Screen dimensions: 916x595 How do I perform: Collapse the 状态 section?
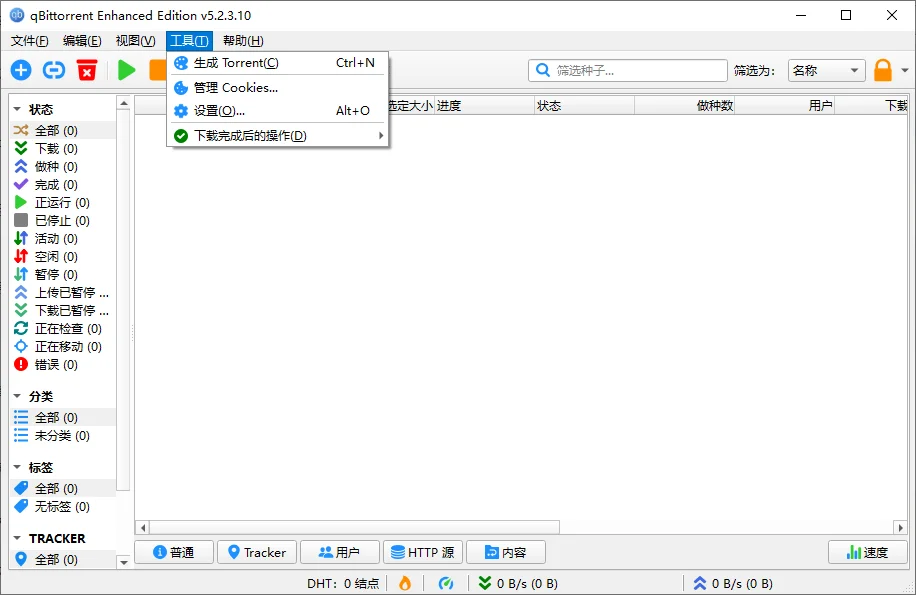coord(18,109)
